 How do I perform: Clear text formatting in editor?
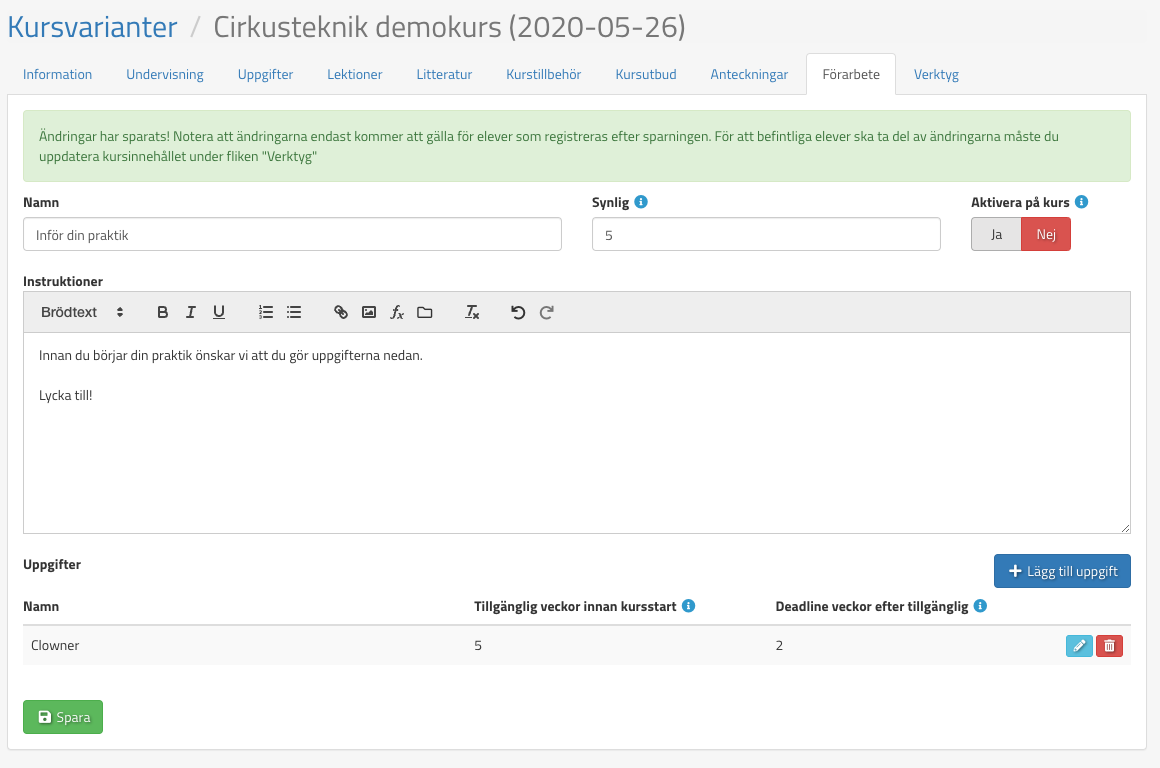[x=472, y=312]
